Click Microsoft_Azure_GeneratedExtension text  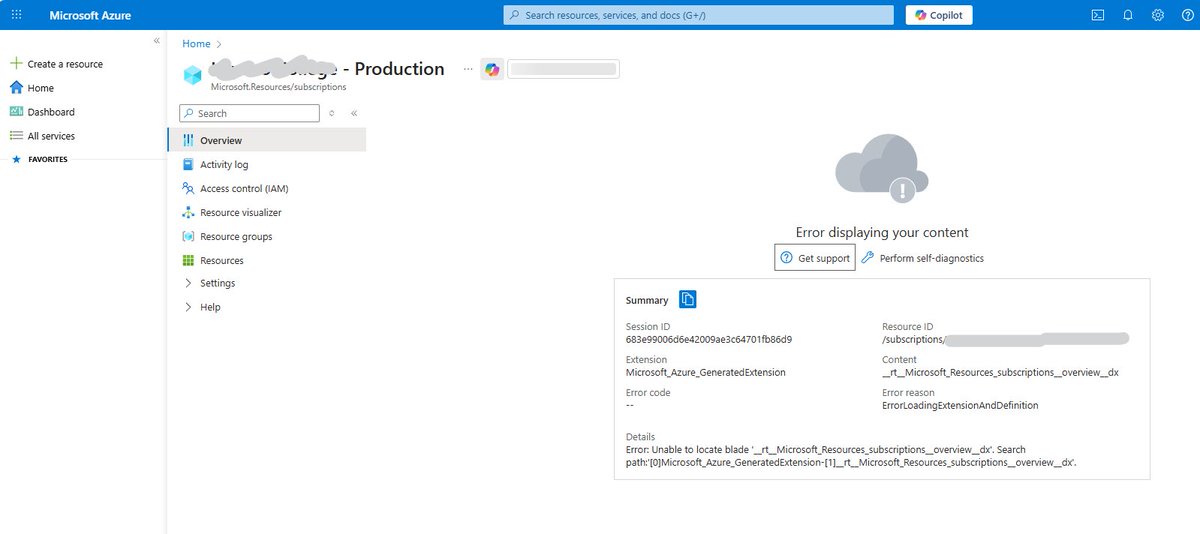click(705, 373)
